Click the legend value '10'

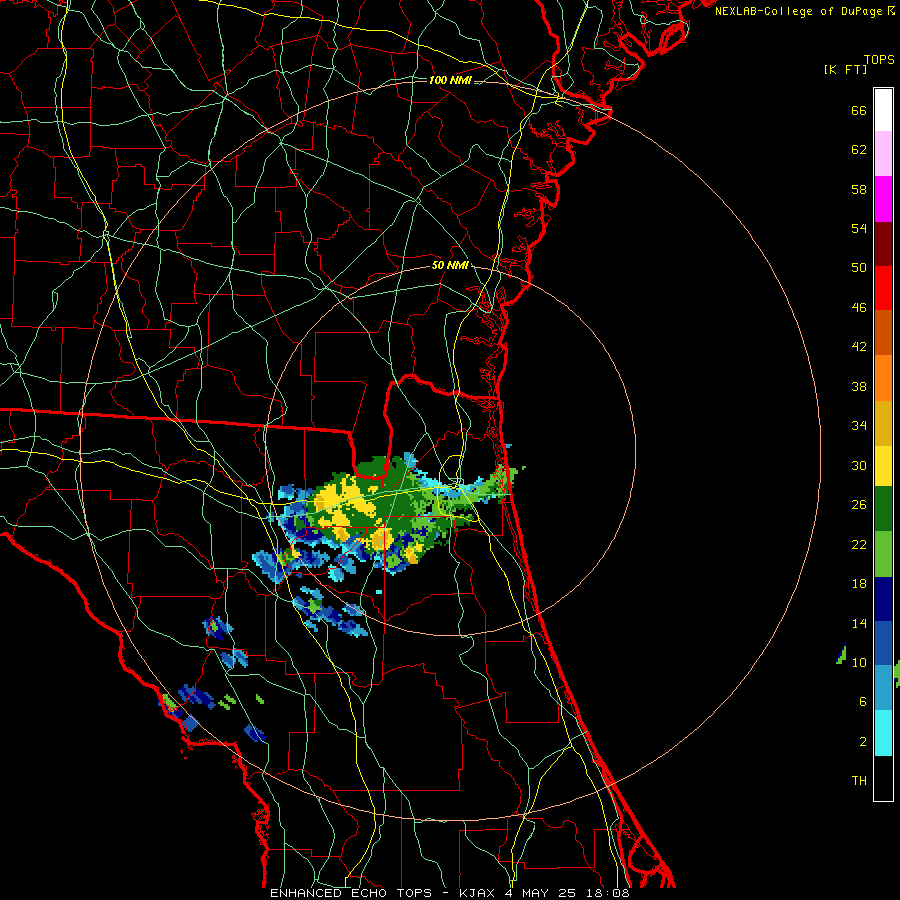click(x=859, y=662)
